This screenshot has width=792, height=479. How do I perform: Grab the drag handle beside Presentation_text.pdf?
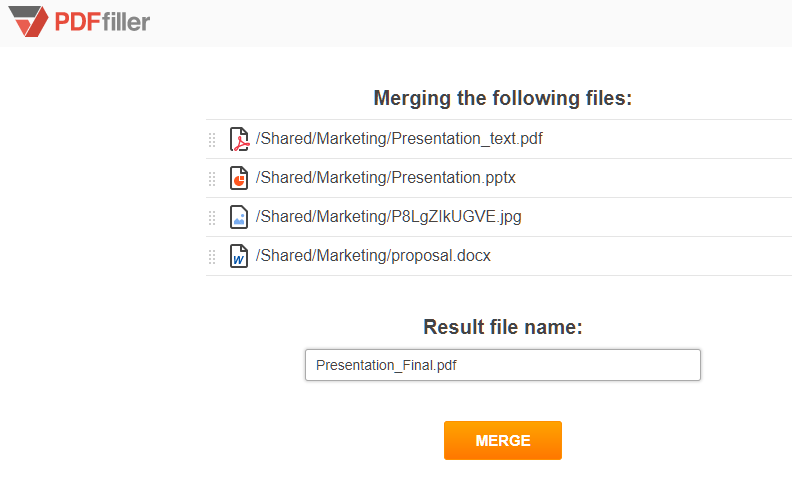(212, 139)
